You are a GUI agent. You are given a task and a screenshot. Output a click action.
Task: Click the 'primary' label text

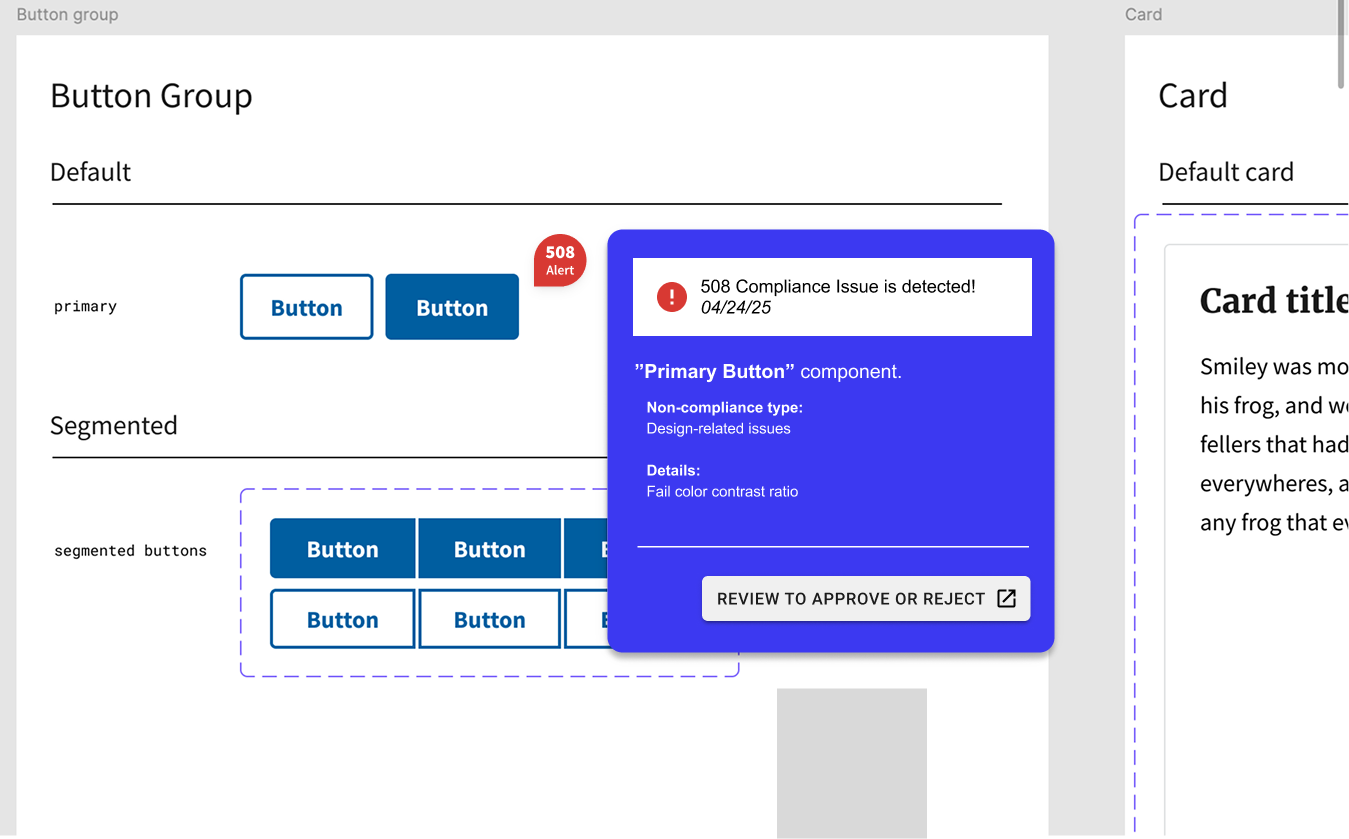click(x=85, y=307)
